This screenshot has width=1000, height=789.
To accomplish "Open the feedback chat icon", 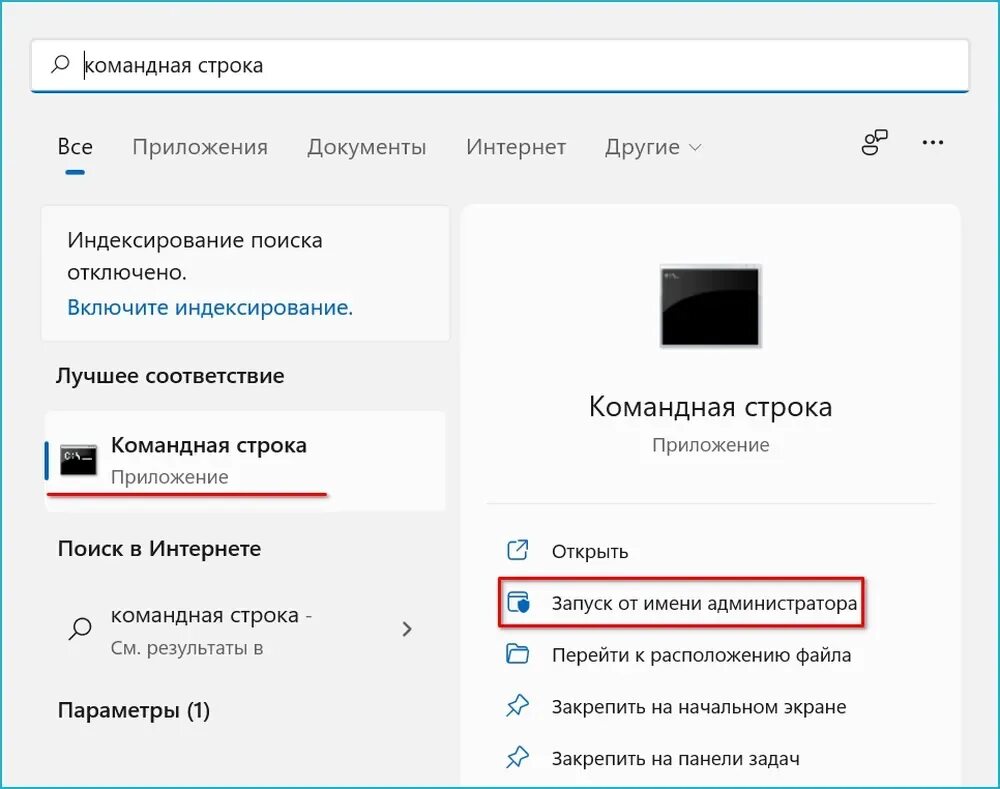I will (874, 142).
